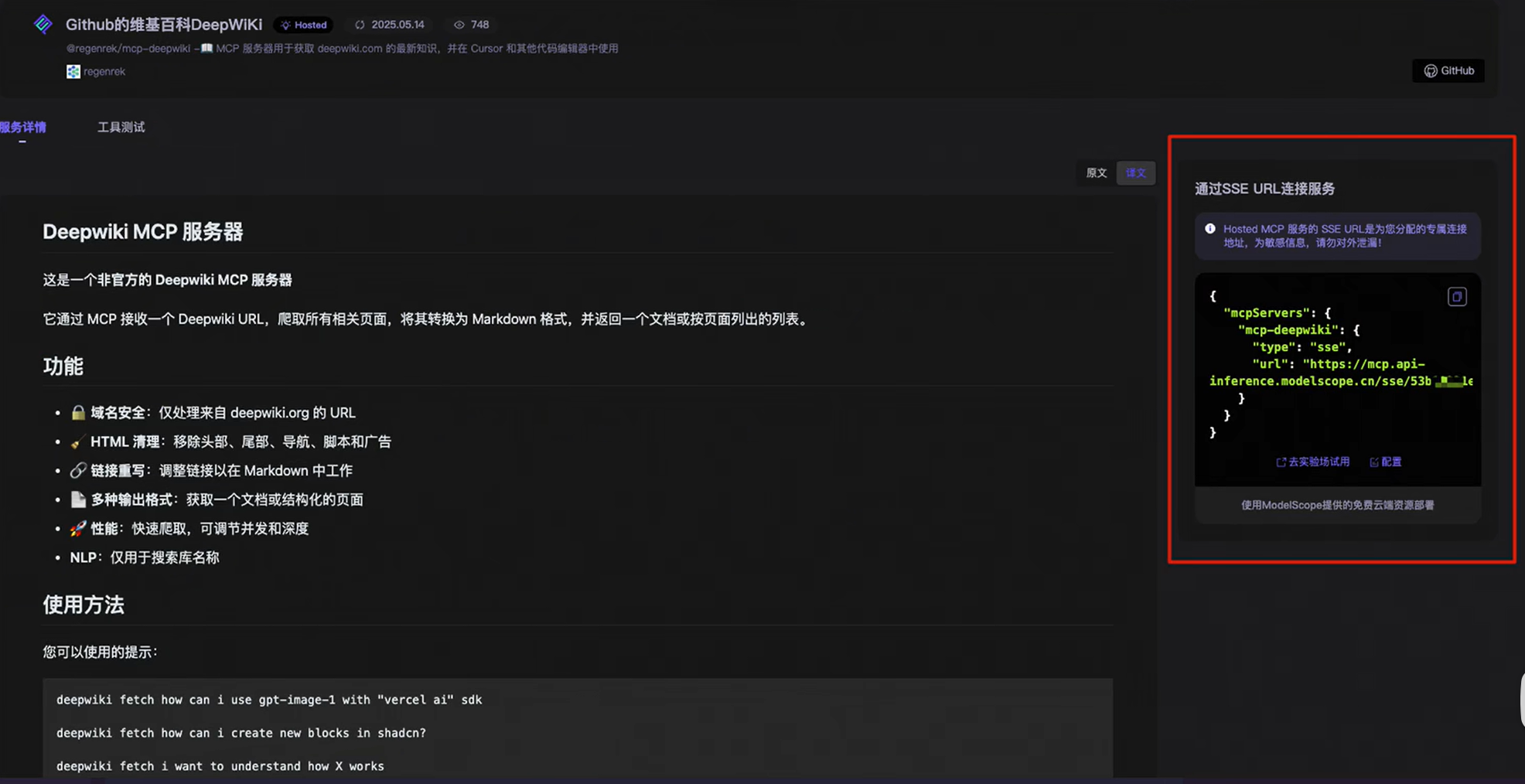Click the NLP feature bullet
This screenshot has width=1525, height=784.
145,557
